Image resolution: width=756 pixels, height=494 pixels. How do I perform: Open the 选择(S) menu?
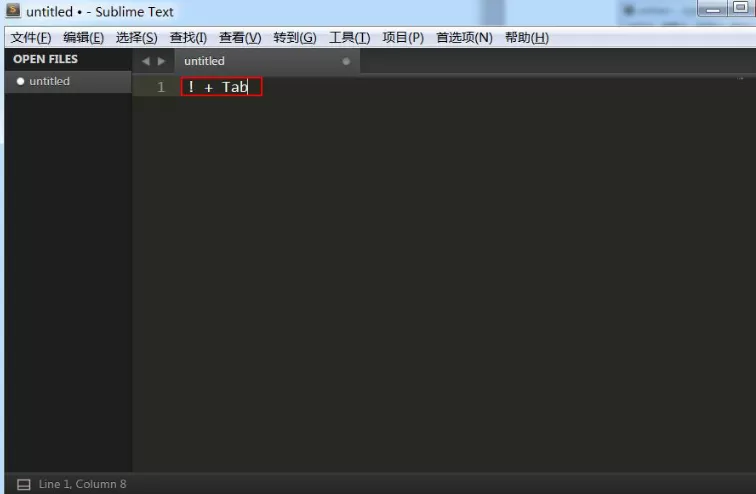136,38
